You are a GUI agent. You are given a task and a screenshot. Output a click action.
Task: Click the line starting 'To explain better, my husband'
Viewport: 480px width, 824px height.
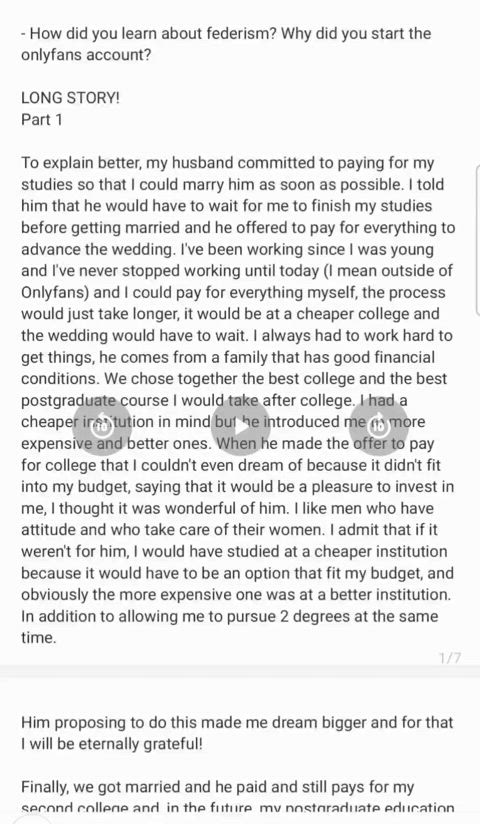click(x=227, y=163)
